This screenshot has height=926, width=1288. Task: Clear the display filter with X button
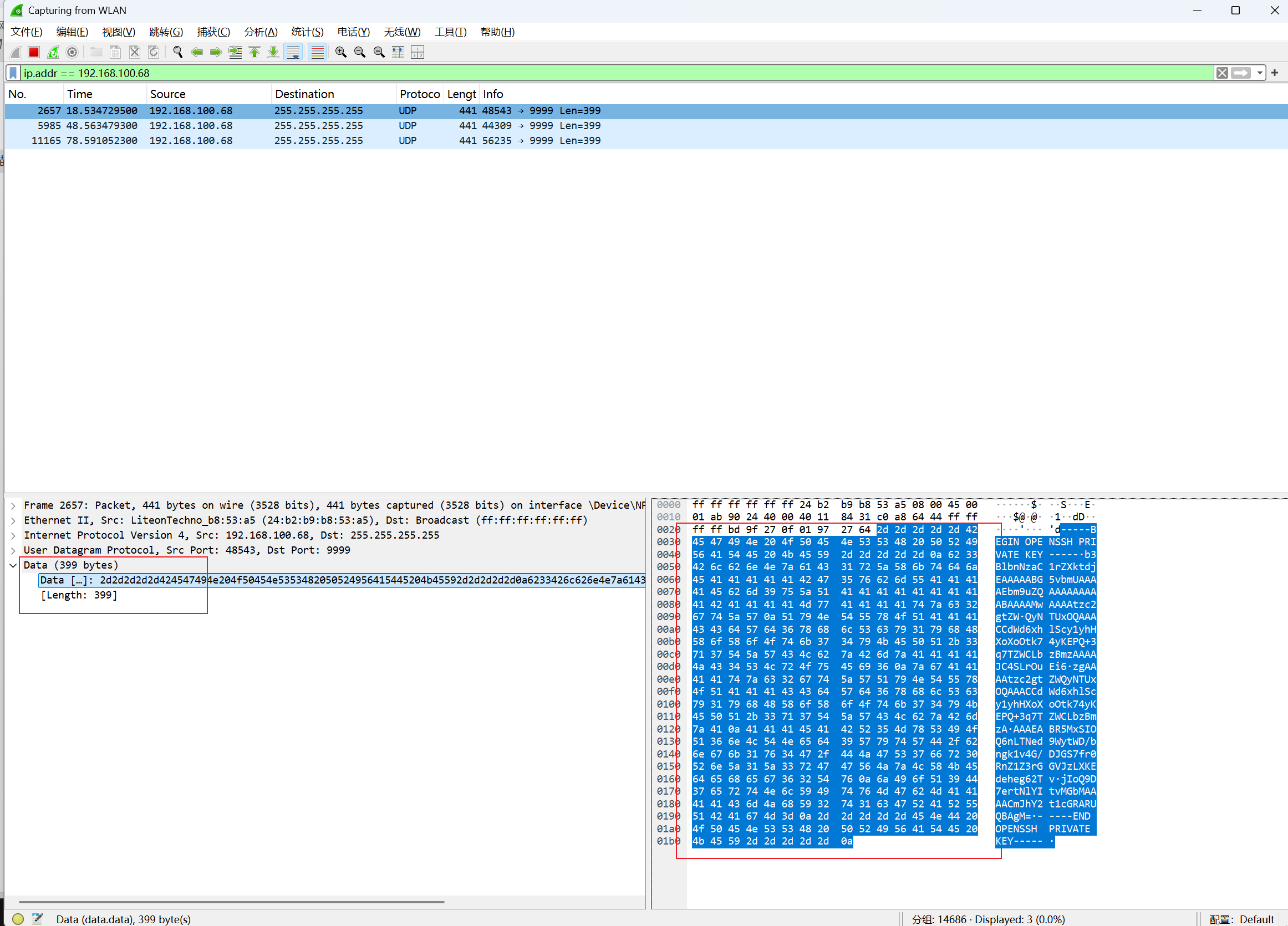click(x=1222, y=73)
